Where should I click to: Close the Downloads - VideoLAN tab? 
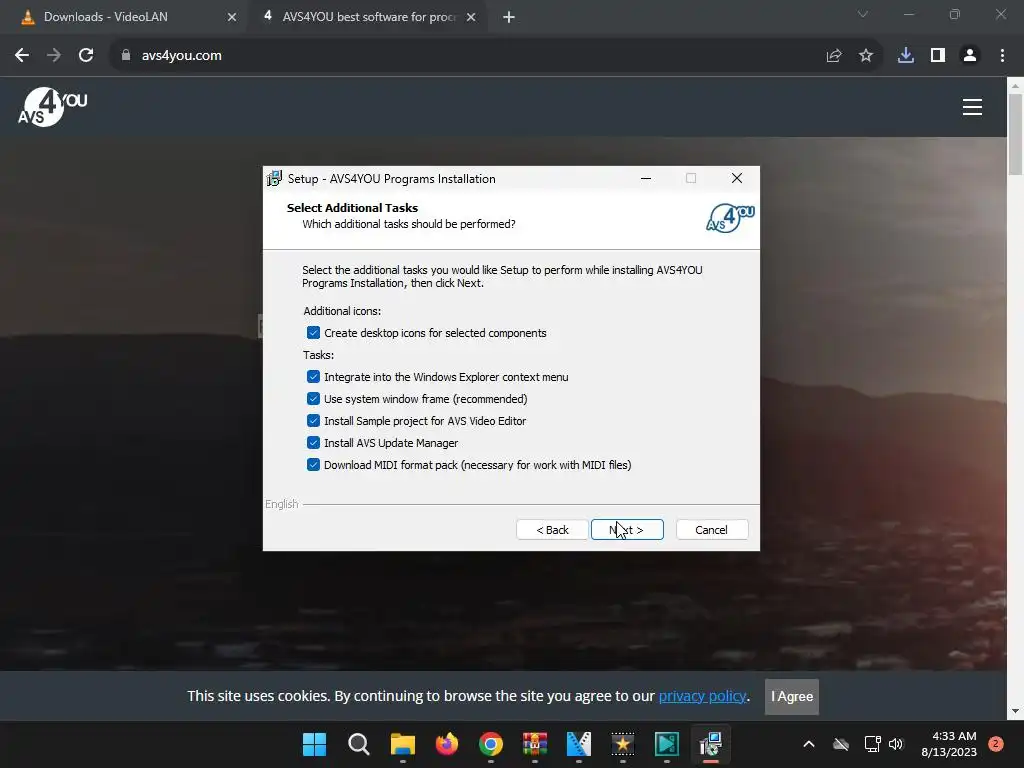pos(232,17)
